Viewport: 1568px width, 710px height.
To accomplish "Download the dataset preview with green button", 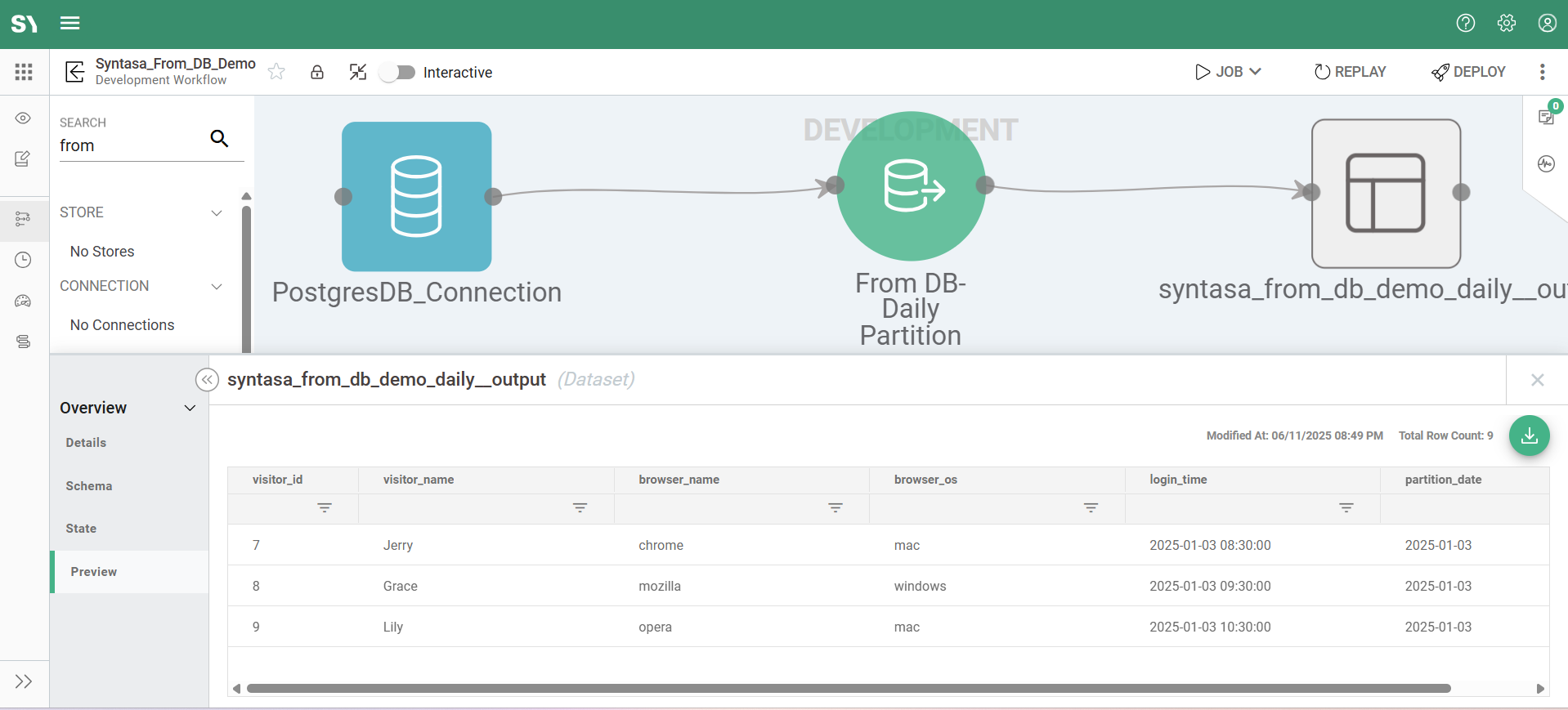I will point(1529,436).
